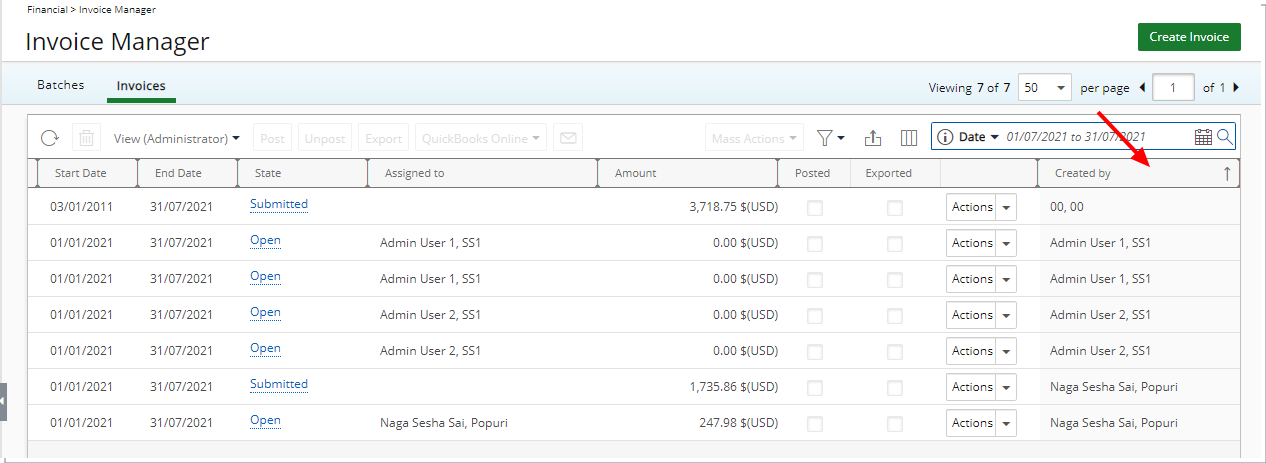Open the funnel filter icon
Screen dimensions: 1266x463
coord(830,138)
